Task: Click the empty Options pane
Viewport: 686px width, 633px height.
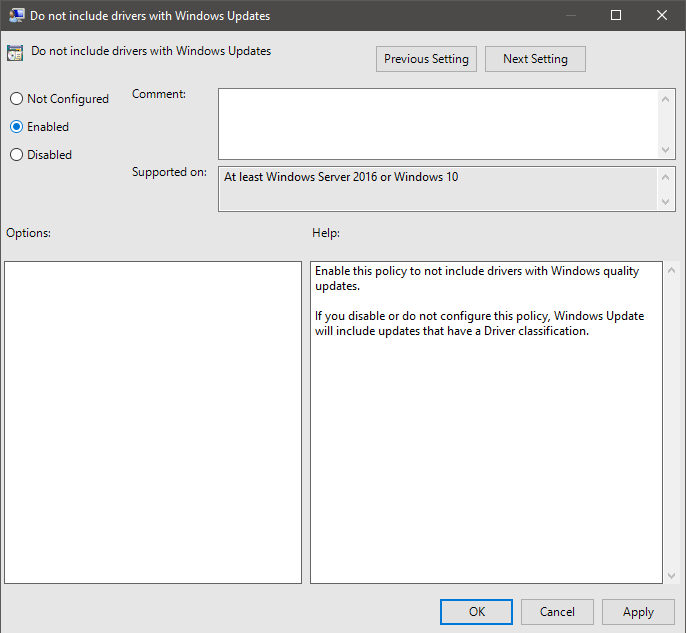Action: click(x=153, y=422)
